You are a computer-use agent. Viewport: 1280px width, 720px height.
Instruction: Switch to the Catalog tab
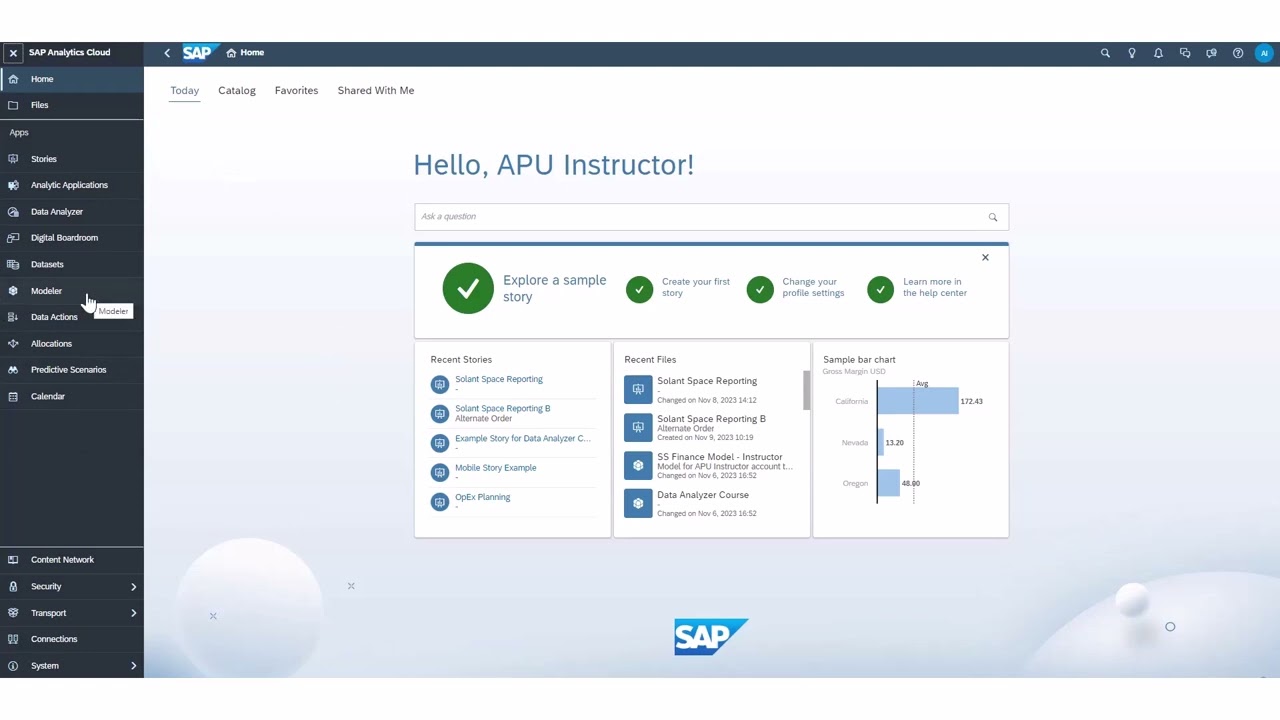237,91
